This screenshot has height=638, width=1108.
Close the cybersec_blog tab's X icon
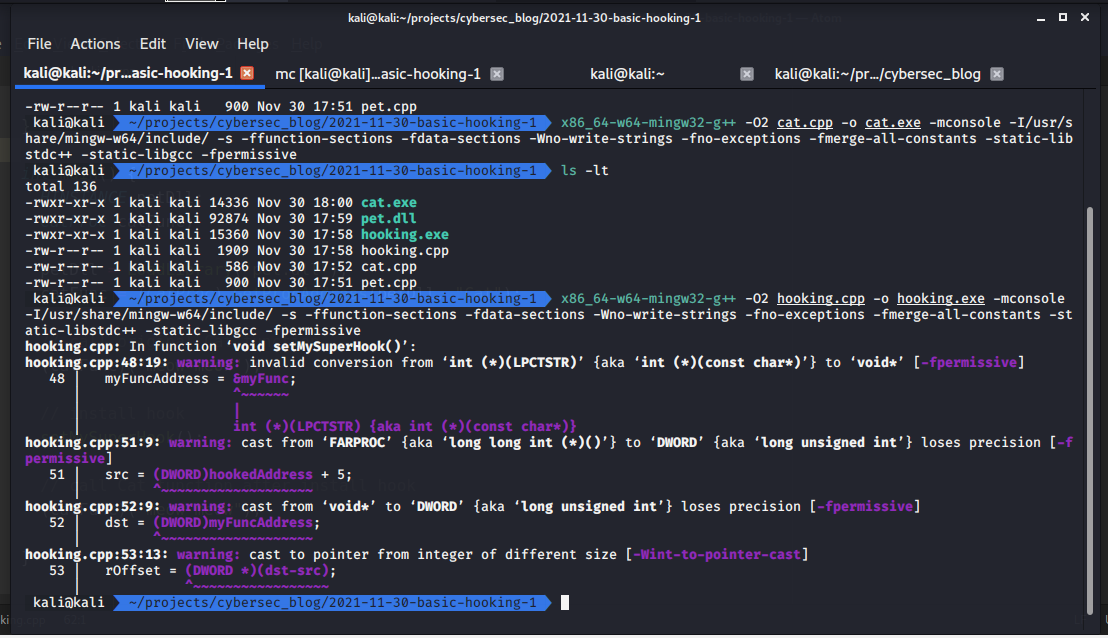(995, 73)
